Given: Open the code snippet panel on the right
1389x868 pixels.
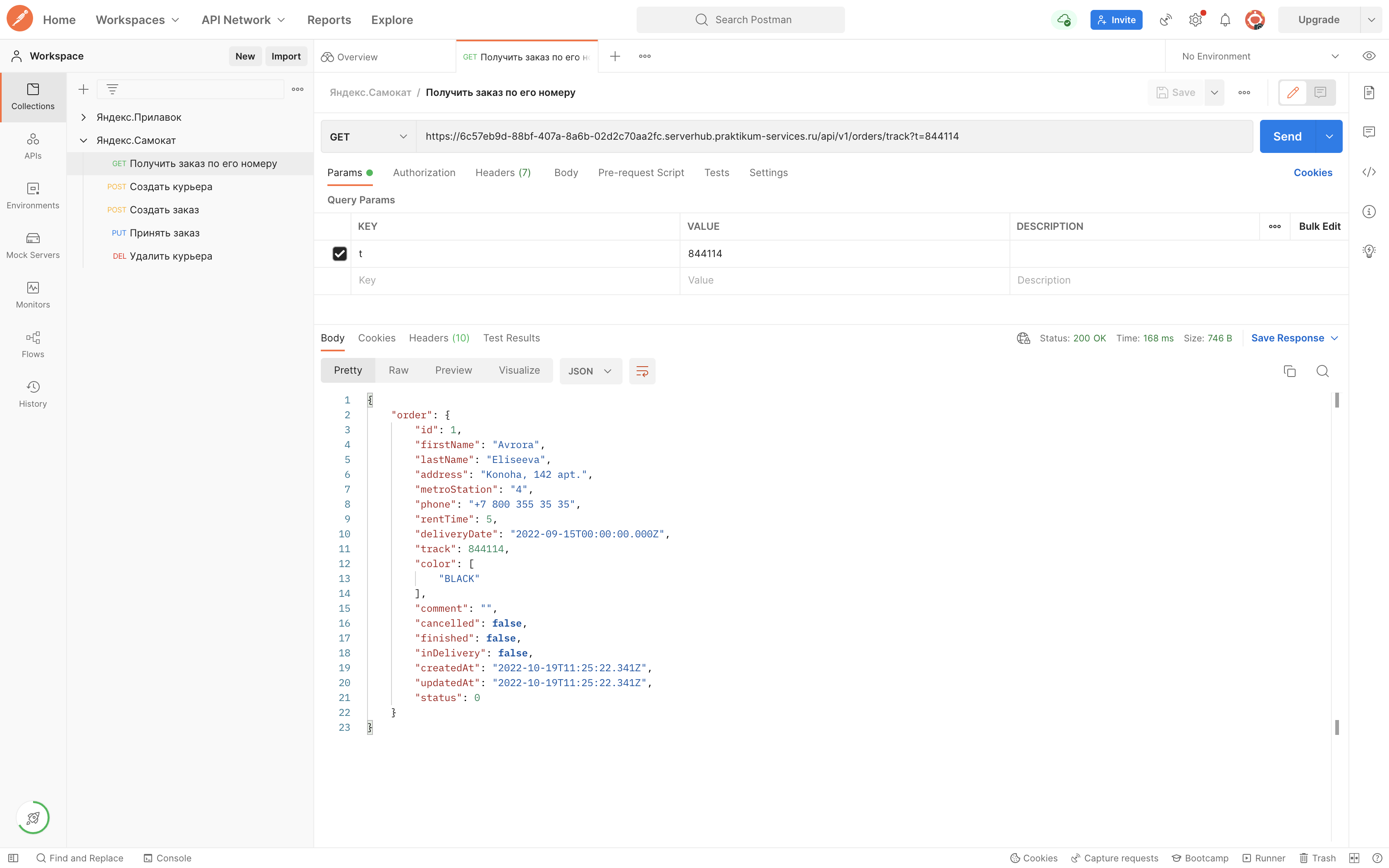Looking at the screenshot, I should (x=1370, y=172).
